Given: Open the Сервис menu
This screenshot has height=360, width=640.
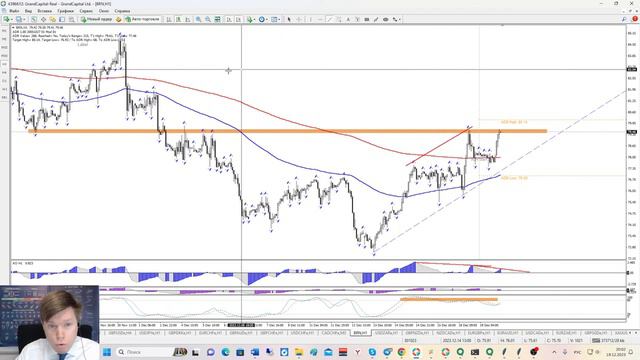Looking at the screenshot, I should pyautogui.click(x=86, y=11).
